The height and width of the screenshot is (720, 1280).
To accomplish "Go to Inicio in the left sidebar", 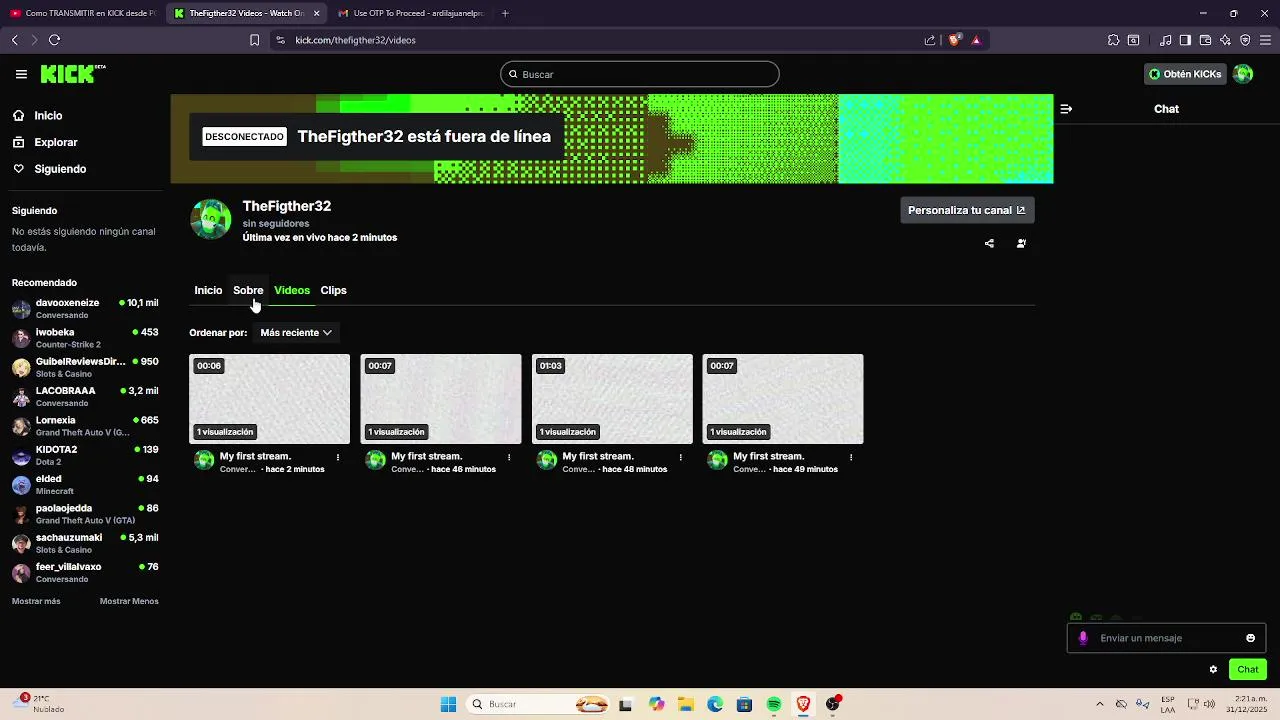I will point(38,116).
